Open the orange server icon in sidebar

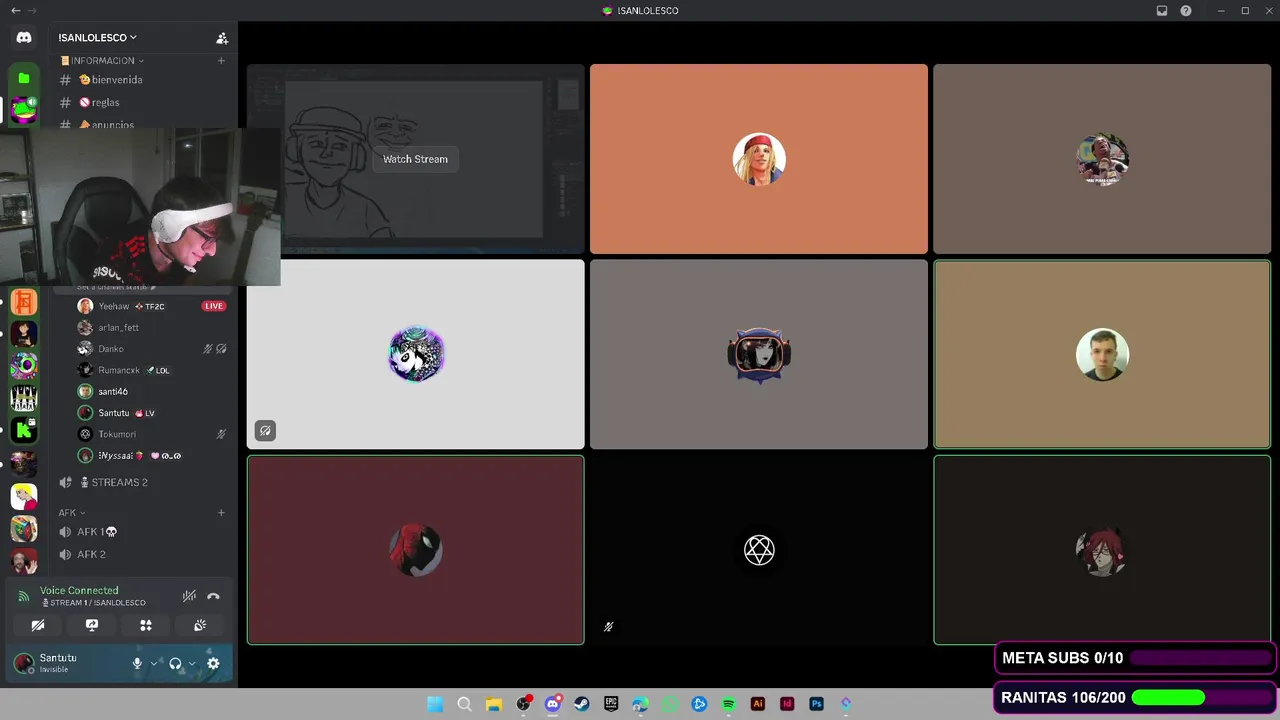tap(24, 302)
